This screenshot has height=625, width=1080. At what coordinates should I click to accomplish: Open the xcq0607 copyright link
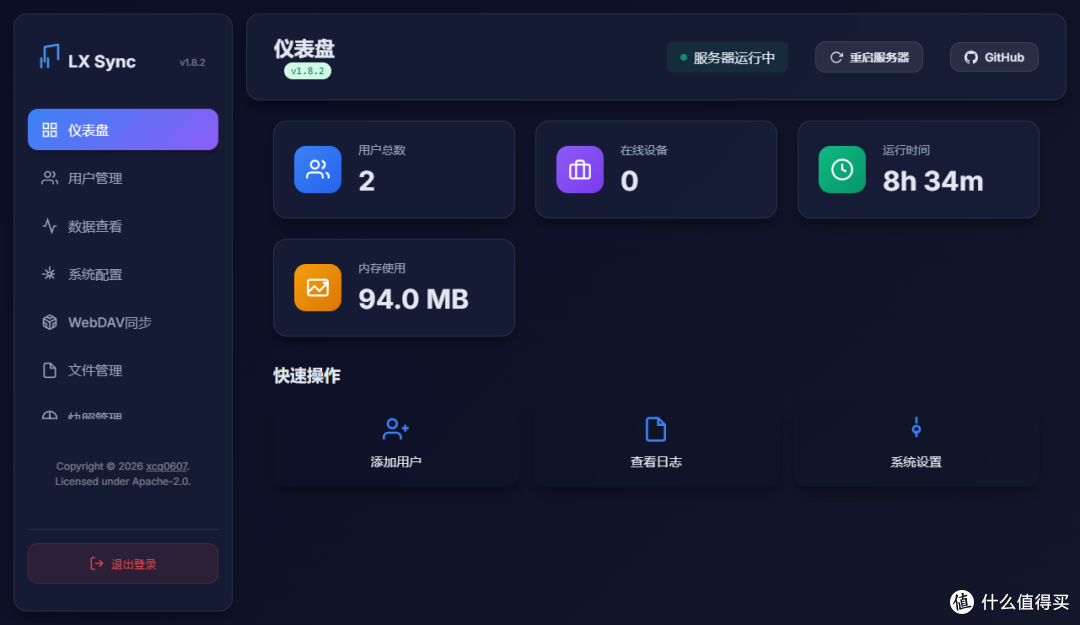pos(167,467)
